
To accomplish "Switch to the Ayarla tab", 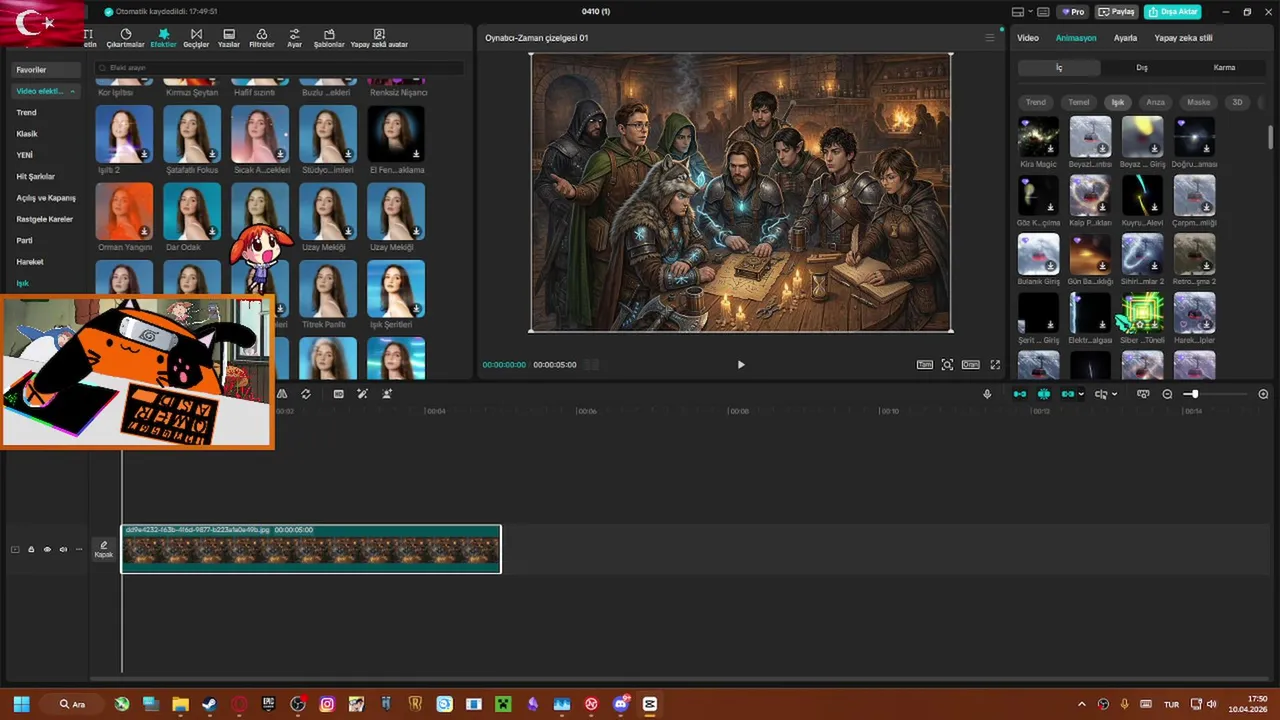I will pos(1125,38).
